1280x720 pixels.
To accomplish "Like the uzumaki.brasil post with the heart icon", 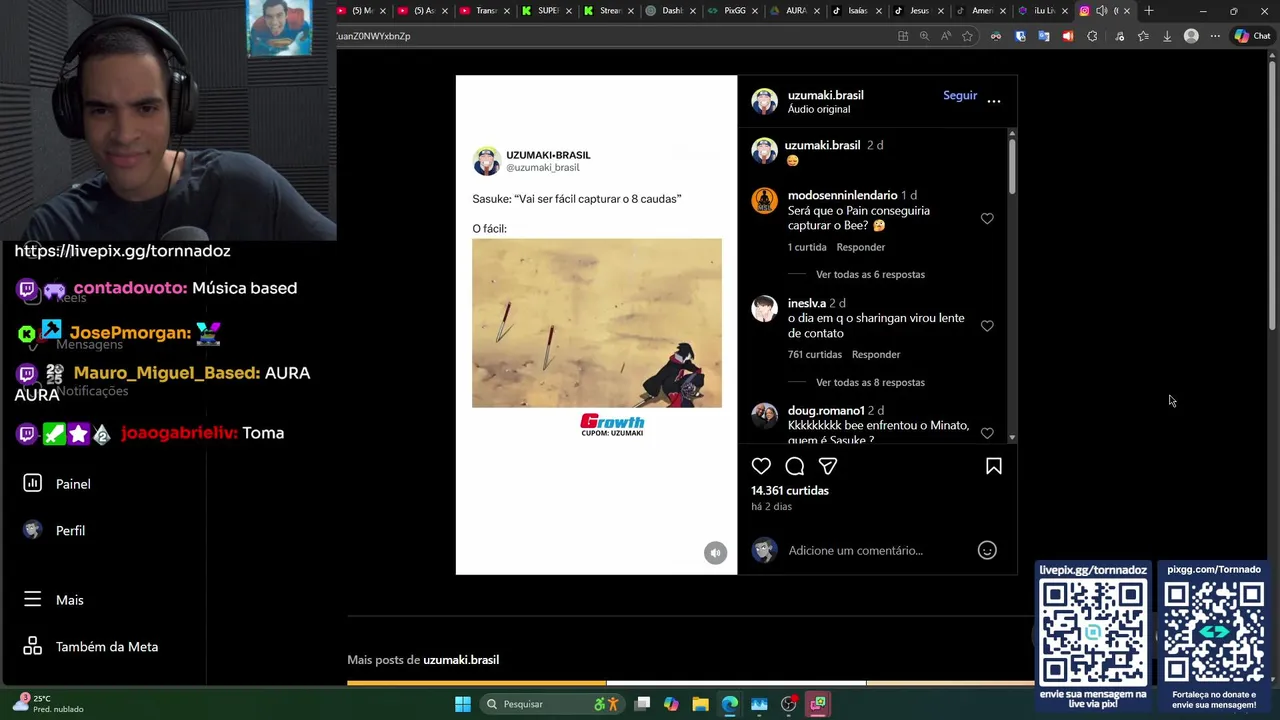I will pyautogui.click(x=761, y=466).
